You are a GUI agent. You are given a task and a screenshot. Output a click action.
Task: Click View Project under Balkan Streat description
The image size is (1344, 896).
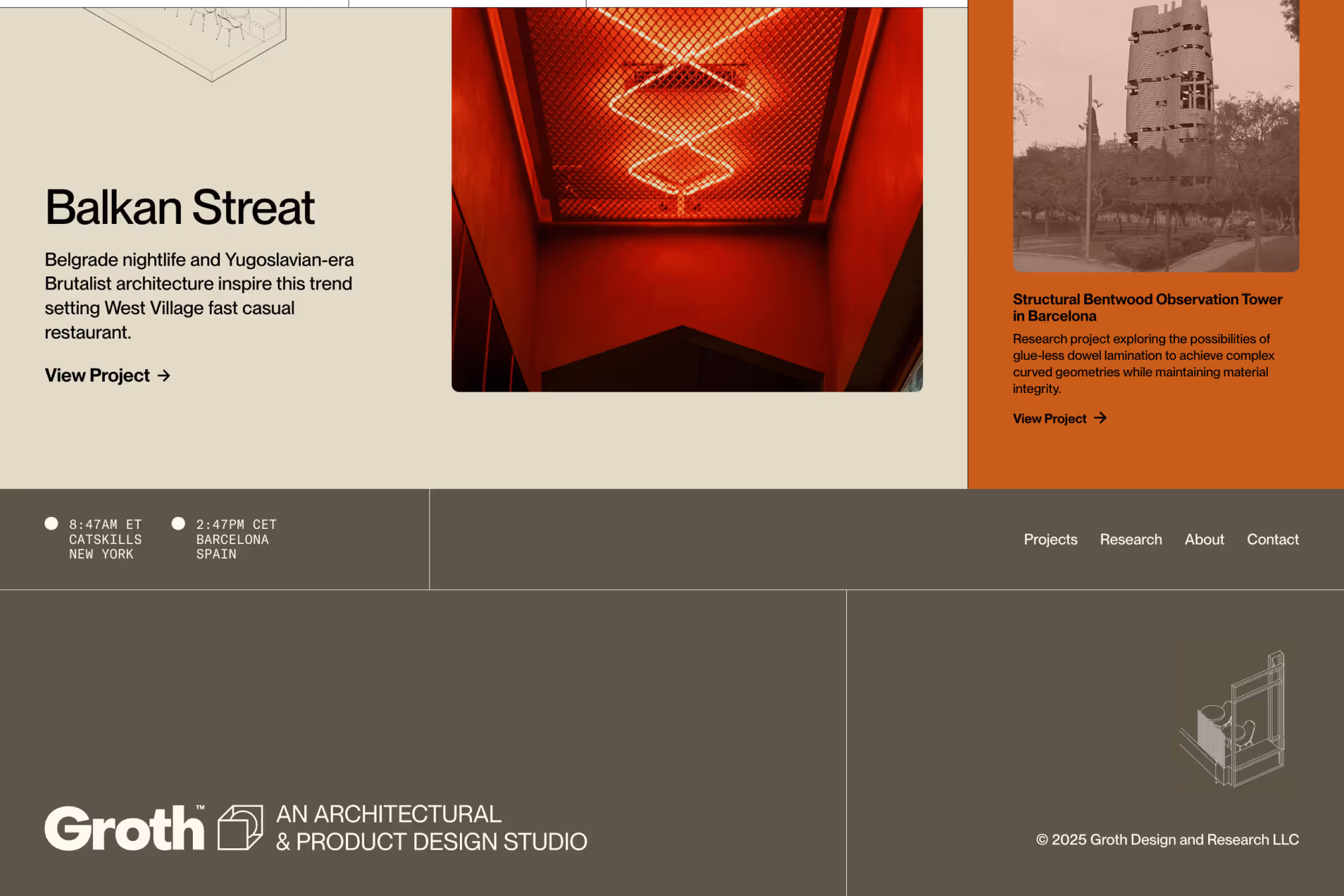pos(96,376)
